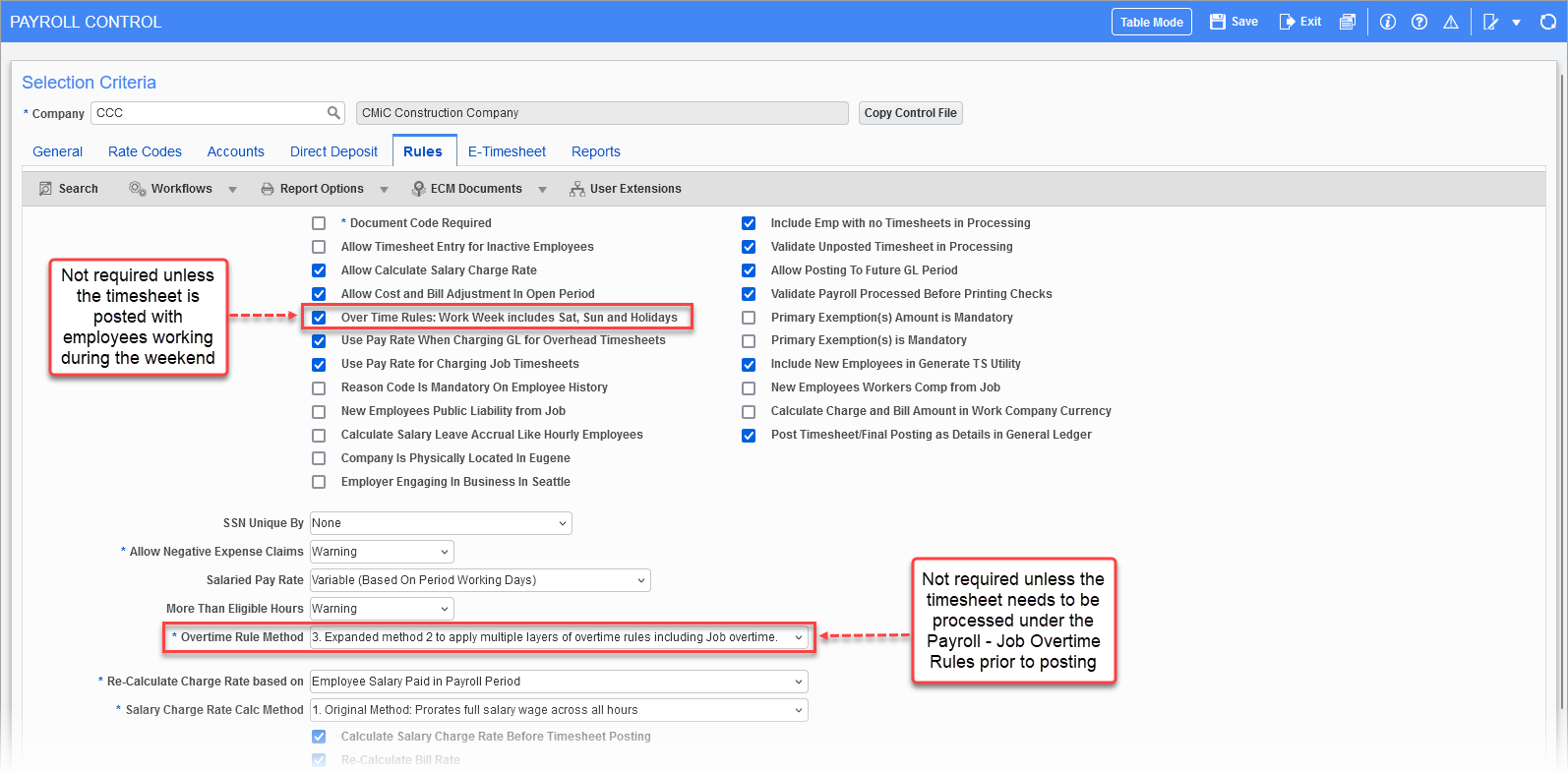
Task: Switch to the Accounts tab
Action: [235, 151]
